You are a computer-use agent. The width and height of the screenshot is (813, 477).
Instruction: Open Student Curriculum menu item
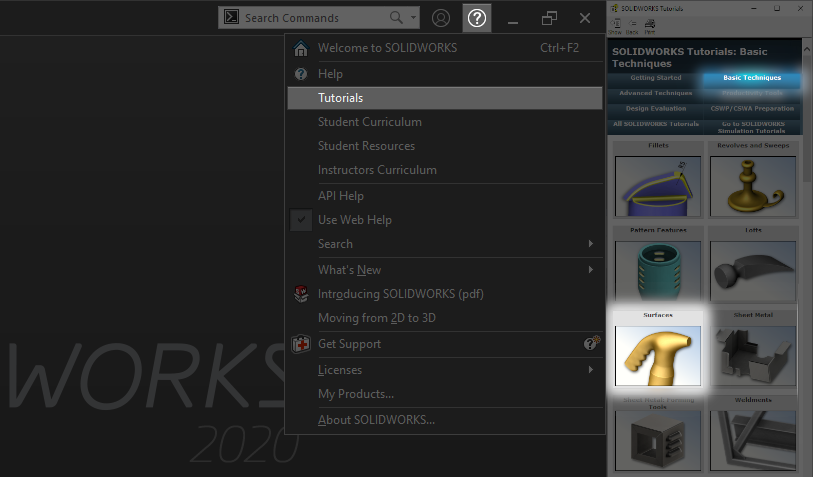(x=445, y=122)
